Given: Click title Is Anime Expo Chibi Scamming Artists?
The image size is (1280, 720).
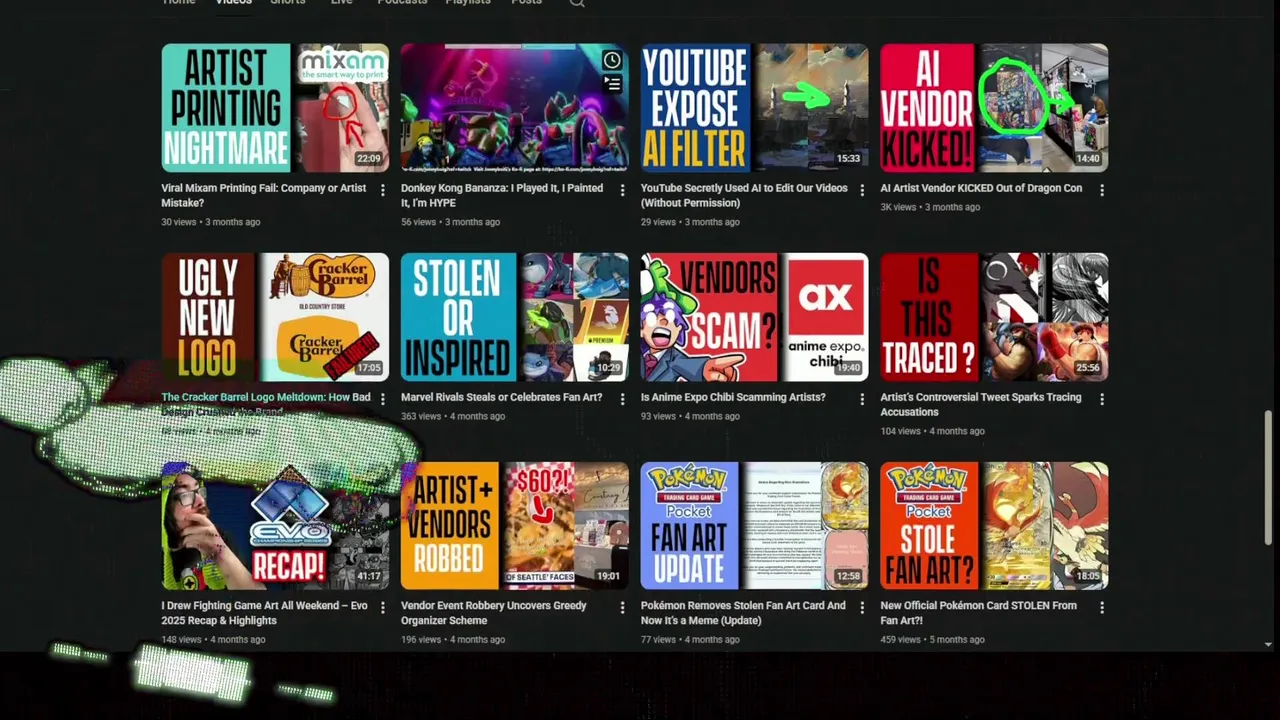Looking at the screenshot, I should click(733, 397).
